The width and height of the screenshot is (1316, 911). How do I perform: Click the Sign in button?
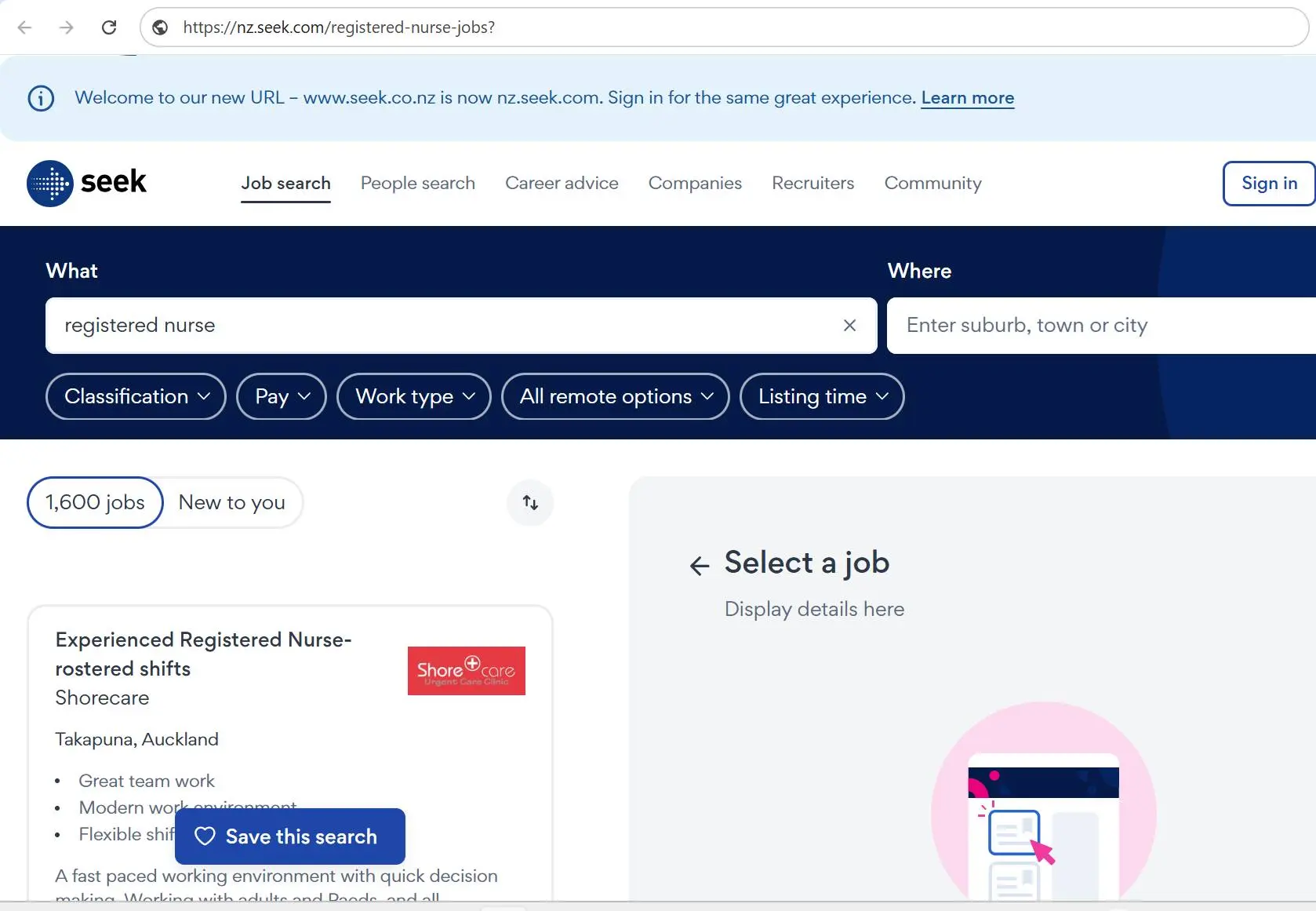point(1268,184)
